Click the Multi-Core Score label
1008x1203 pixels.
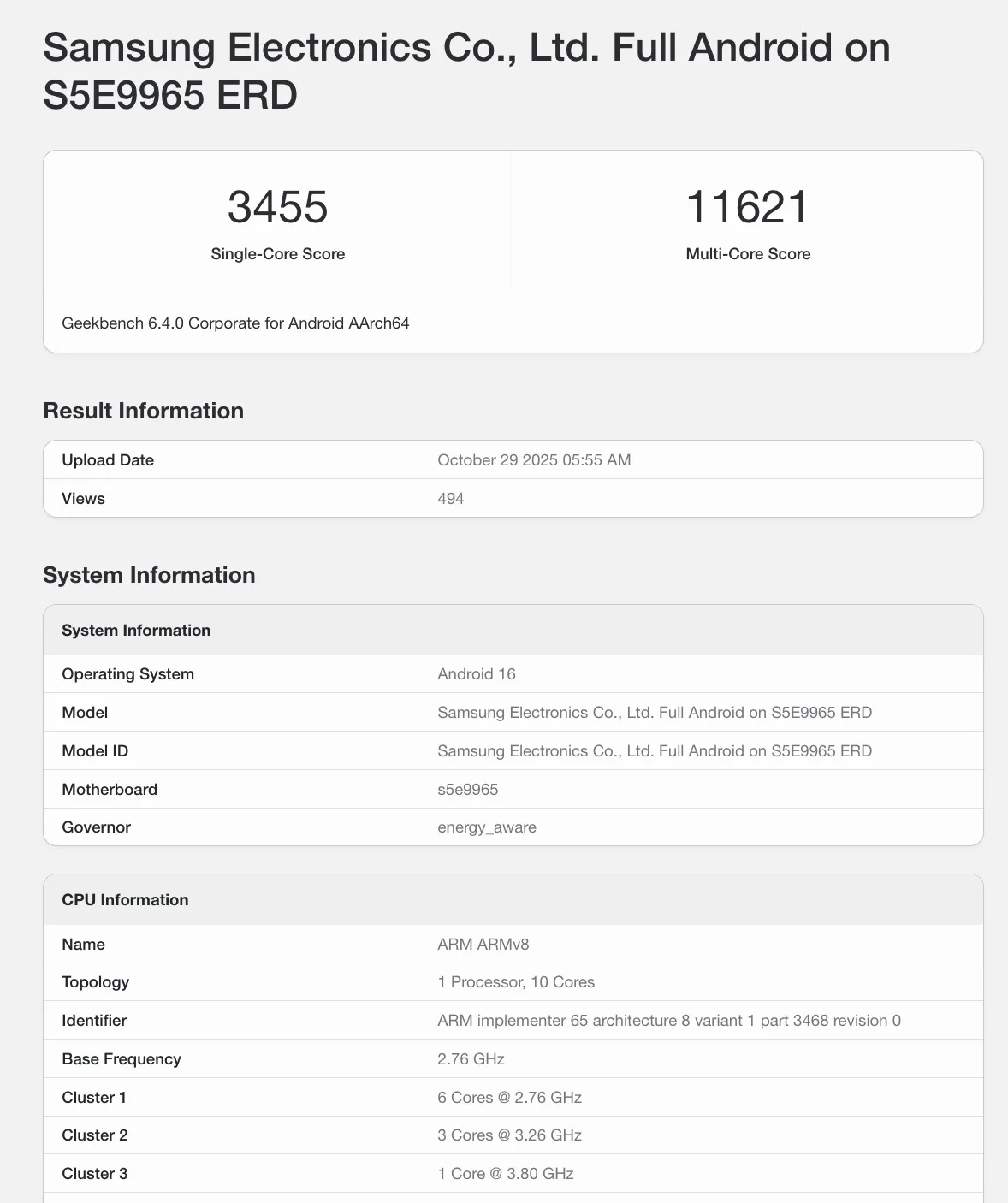(747, 254)
